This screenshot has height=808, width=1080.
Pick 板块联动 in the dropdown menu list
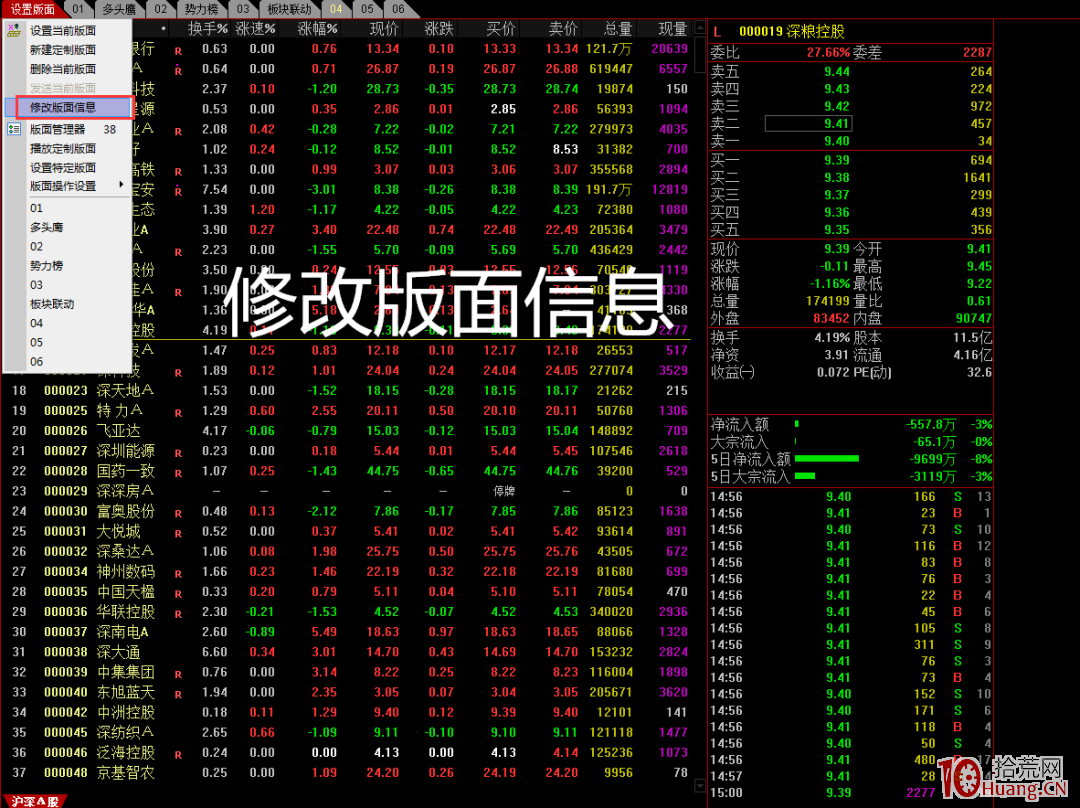pyautogui.click(x=52, y=304)
